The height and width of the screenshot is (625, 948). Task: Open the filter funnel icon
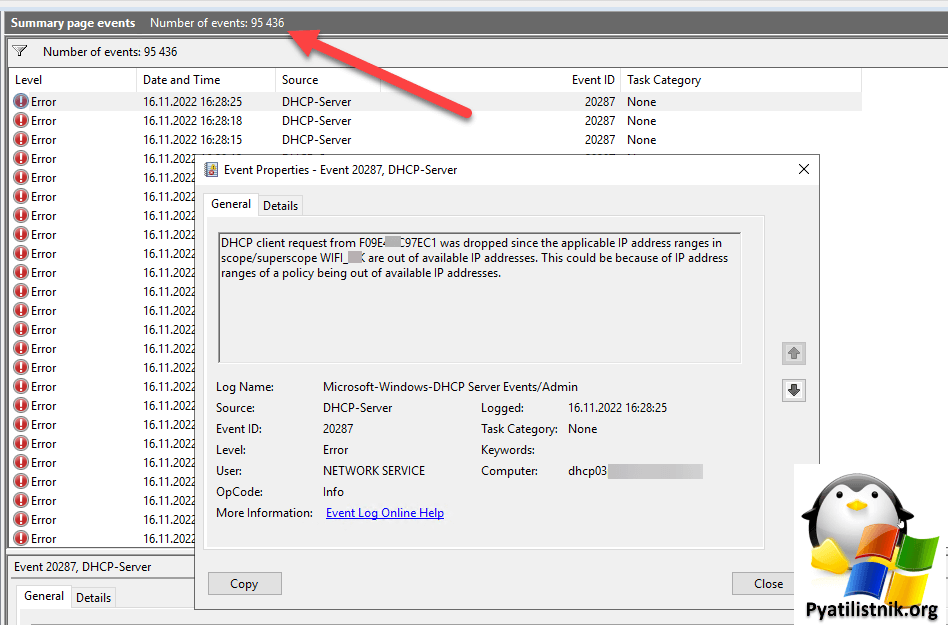[x=20, y=51]
